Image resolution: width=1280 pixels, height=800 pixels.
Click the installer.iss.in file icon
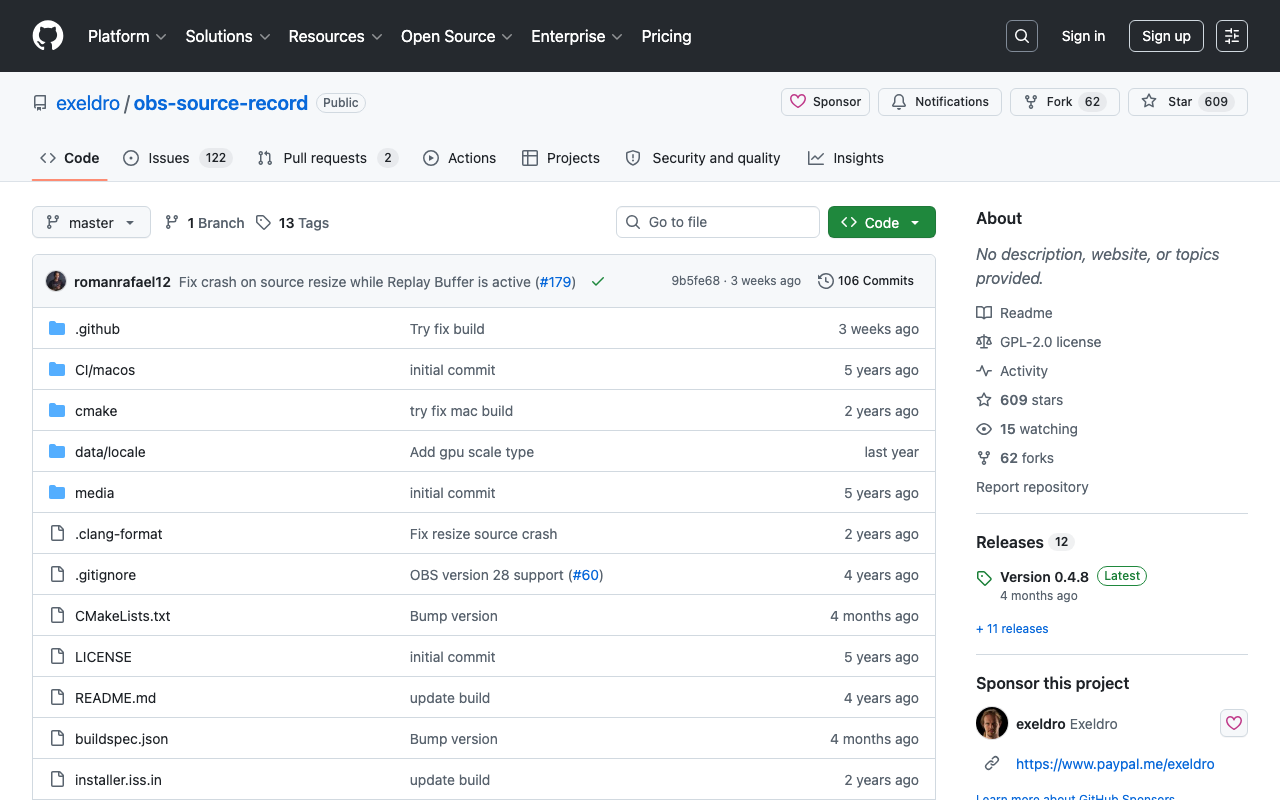[57, 780]
